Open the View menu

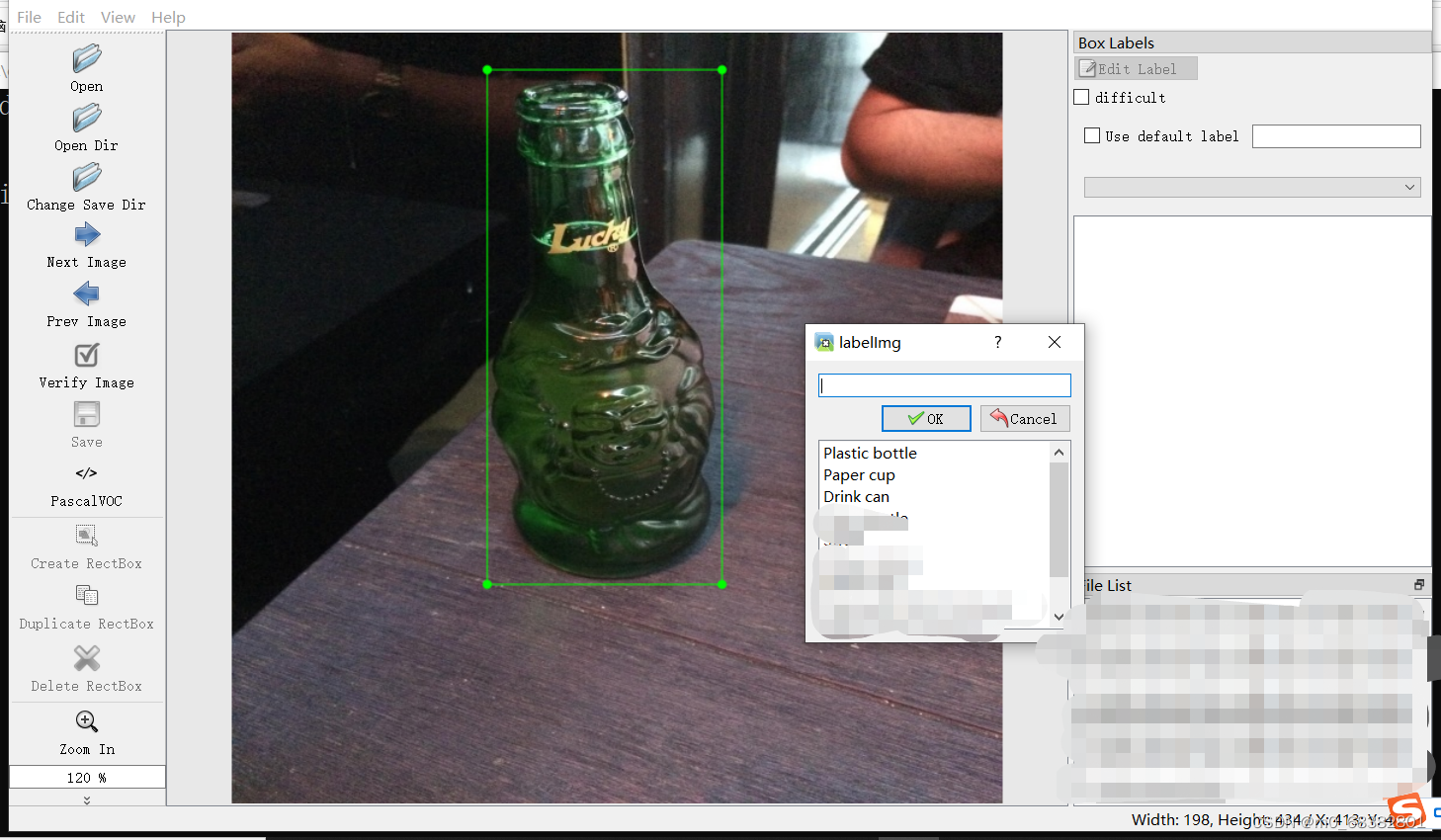tap(118, 17)
